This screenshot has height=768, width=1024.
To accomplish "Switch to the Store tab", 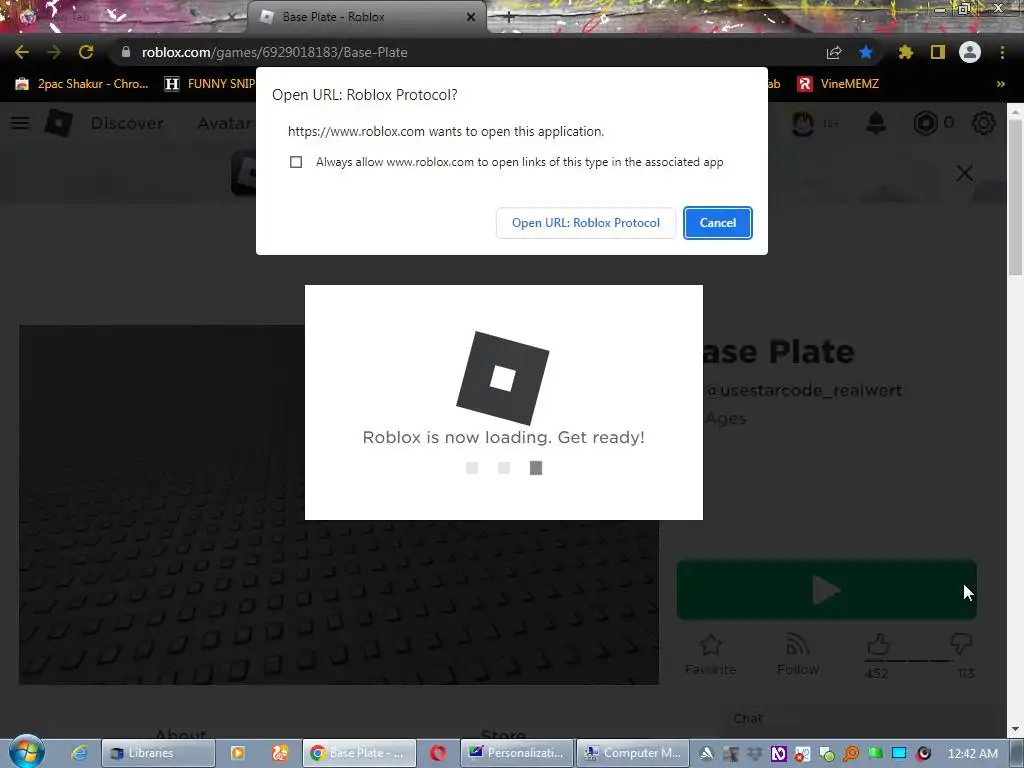I will tap(503, 734).
